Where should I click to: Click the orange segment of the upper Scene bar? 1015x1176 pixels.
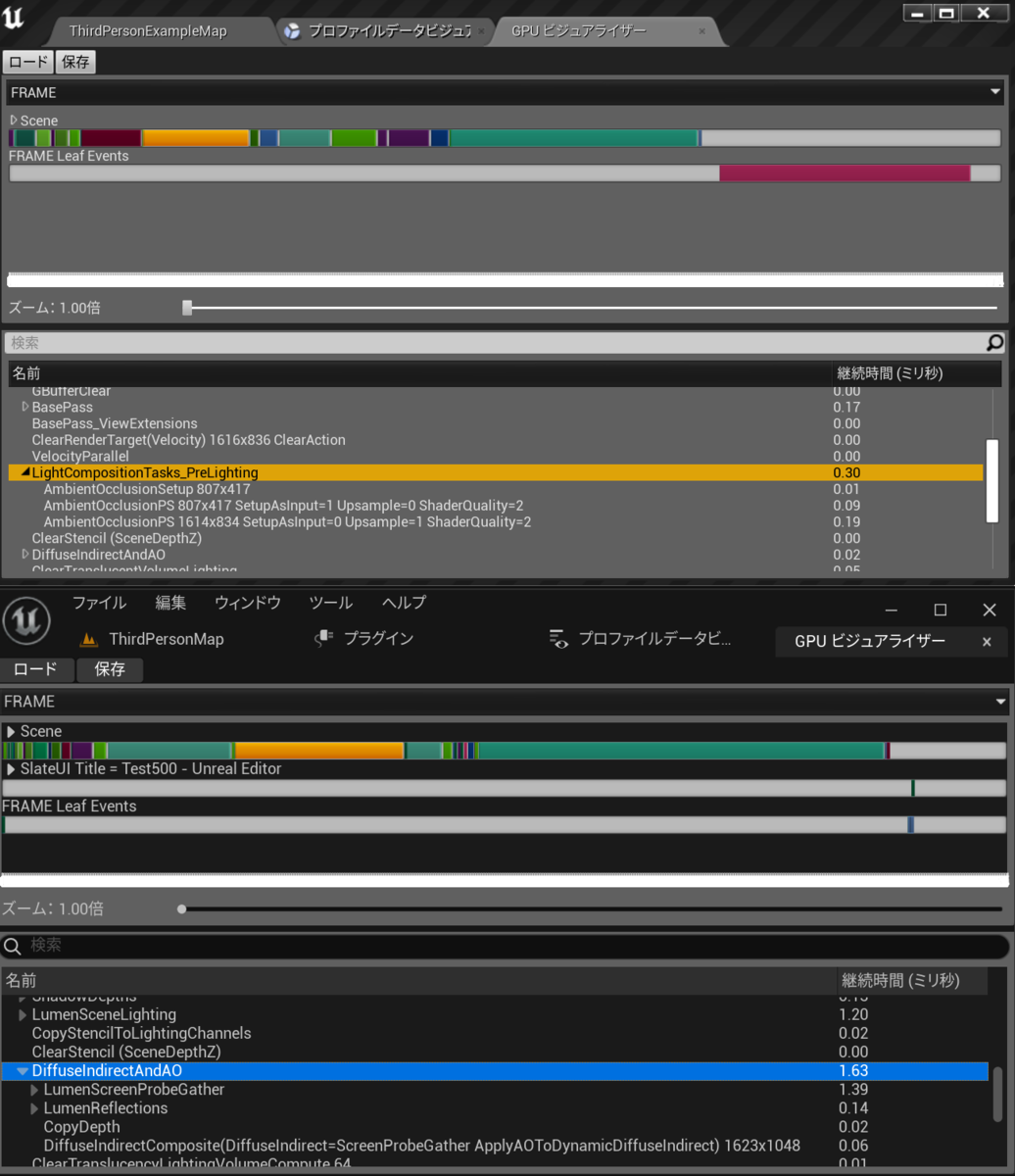click(x=196, y=138)
